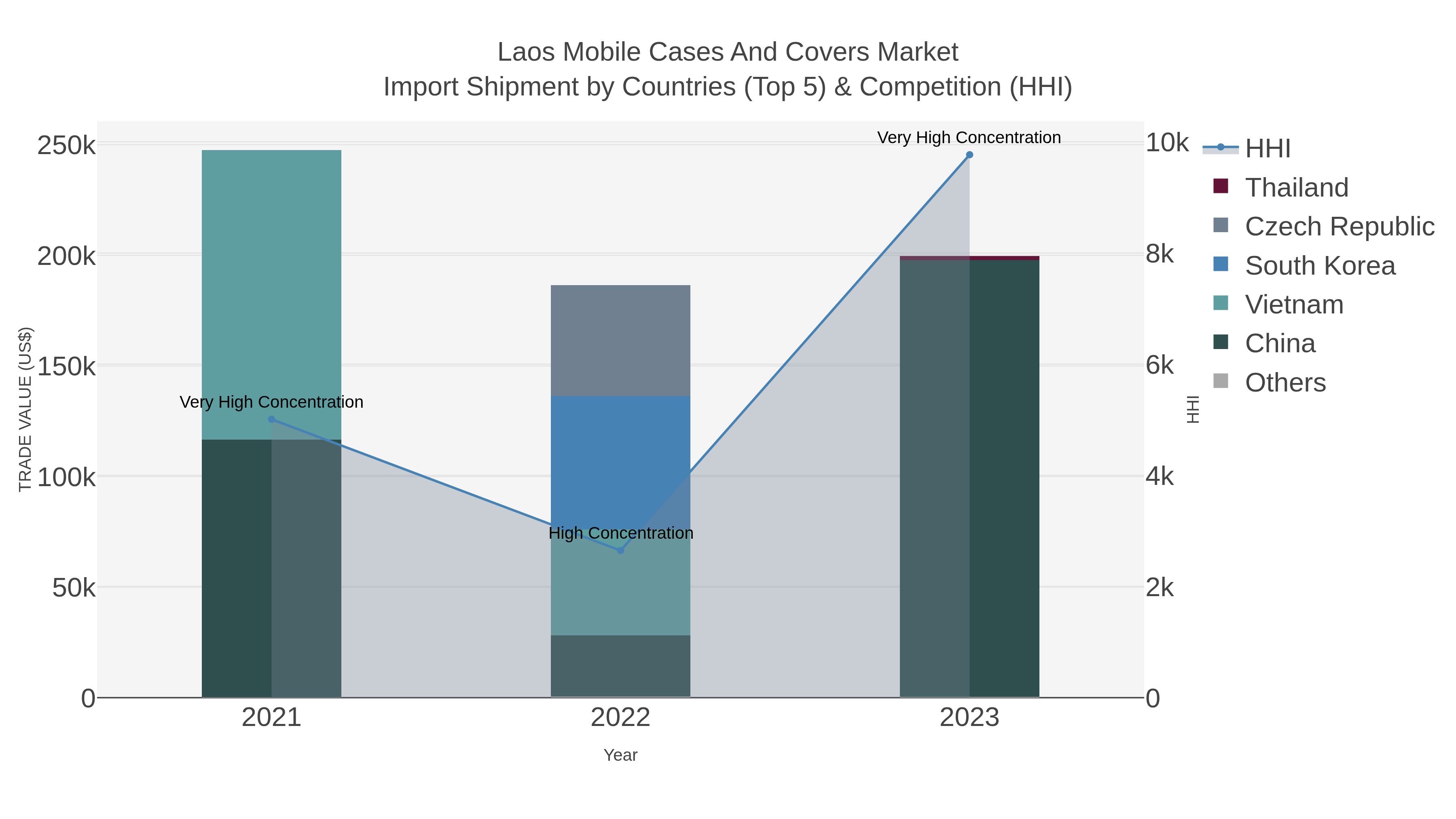Click the 2022 x-axis label
Screen dimensions: 1456x819
pos(620,718)
